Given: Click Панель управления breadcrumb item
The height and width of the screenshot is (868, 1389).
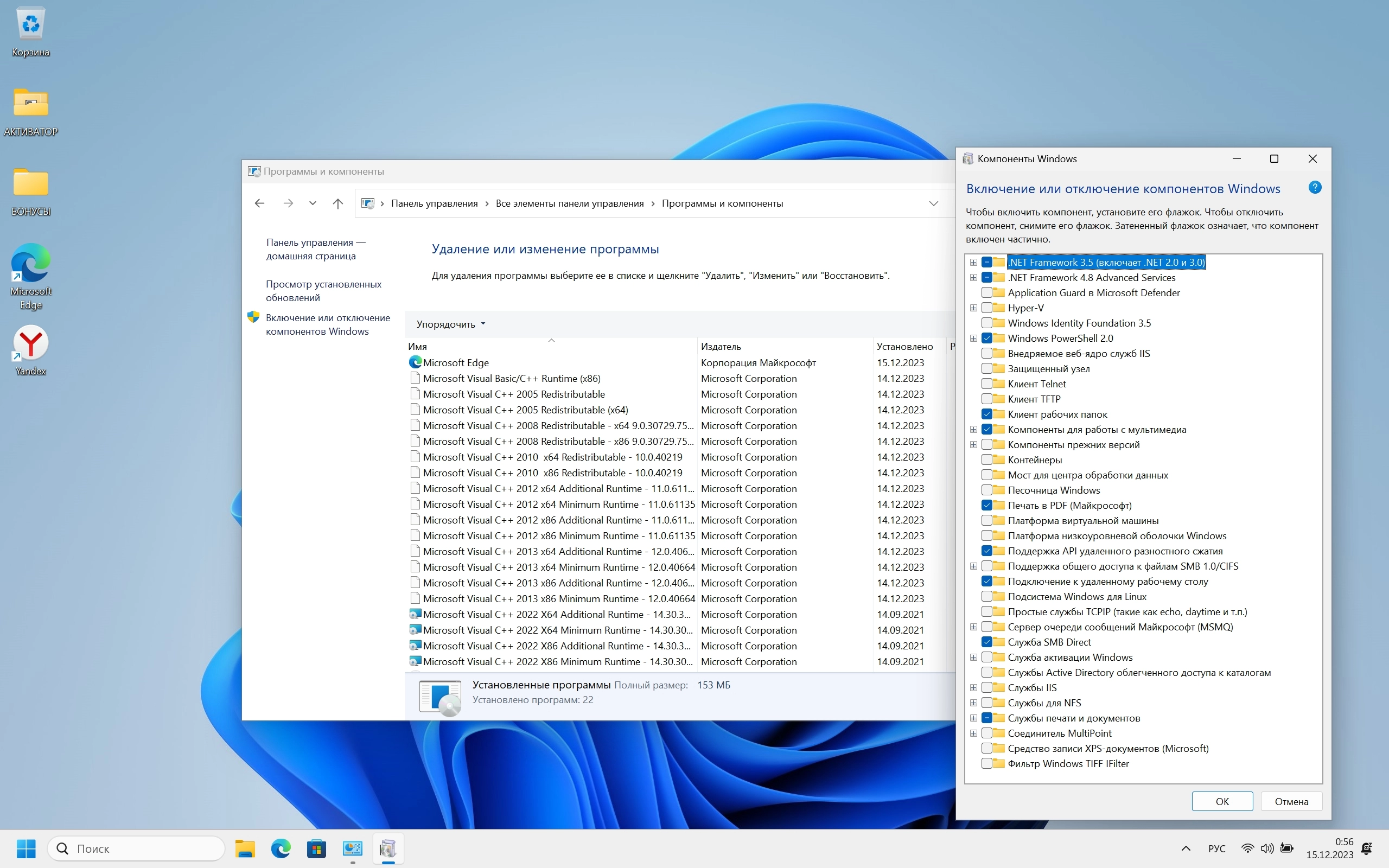Looking at the screenshot, I should (x=434, y=203).
